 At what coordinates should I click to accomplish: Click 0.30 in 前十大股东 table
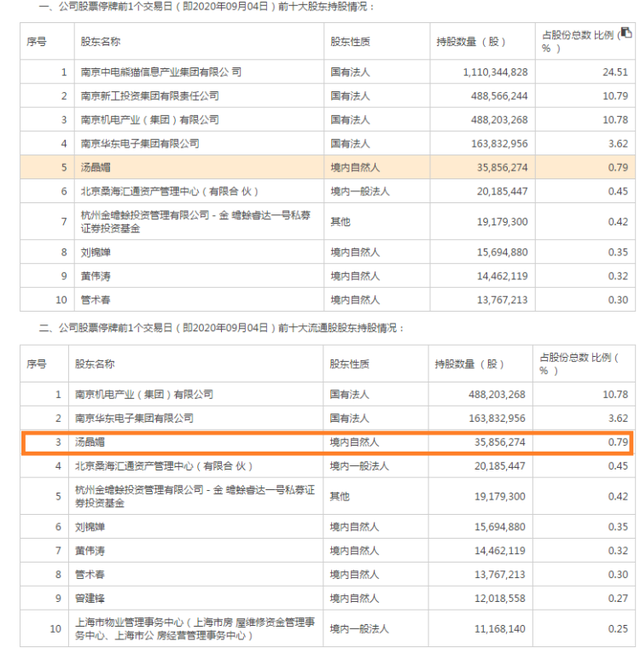(x=618, y=300)
